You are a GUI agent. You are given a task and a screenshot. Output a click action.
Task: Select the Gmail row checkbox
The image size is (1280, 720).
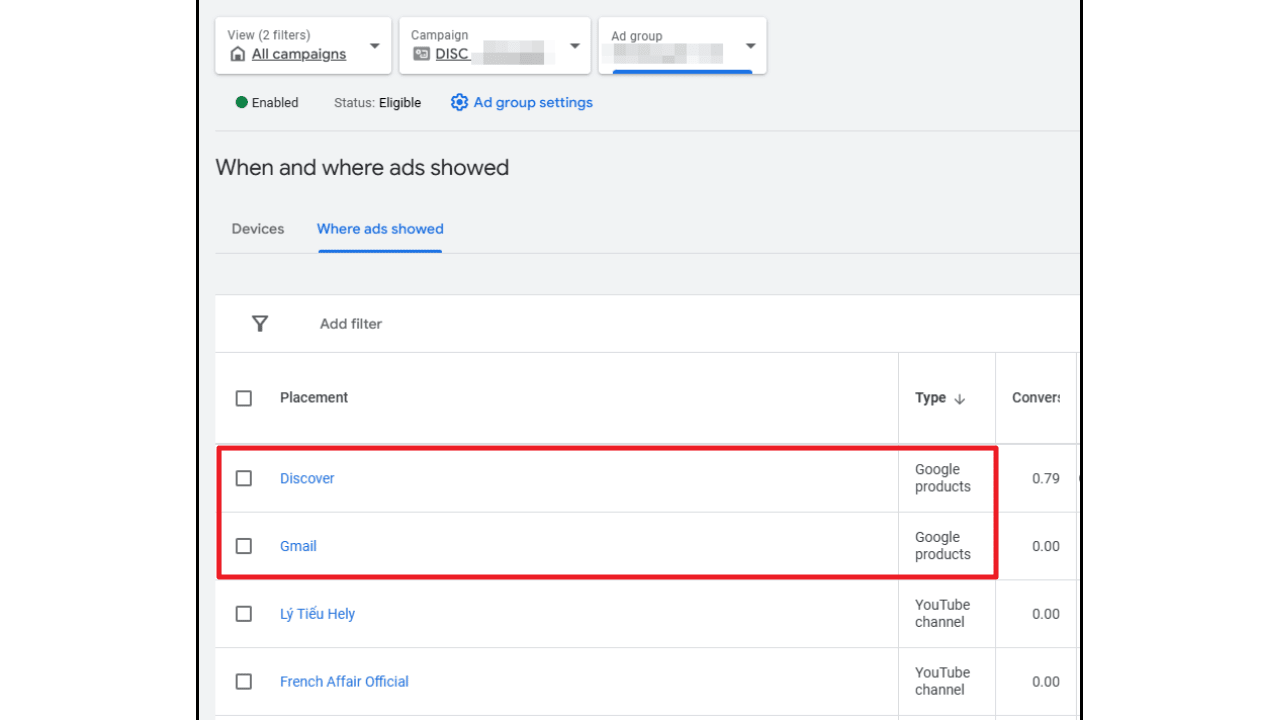pos(244,546)
